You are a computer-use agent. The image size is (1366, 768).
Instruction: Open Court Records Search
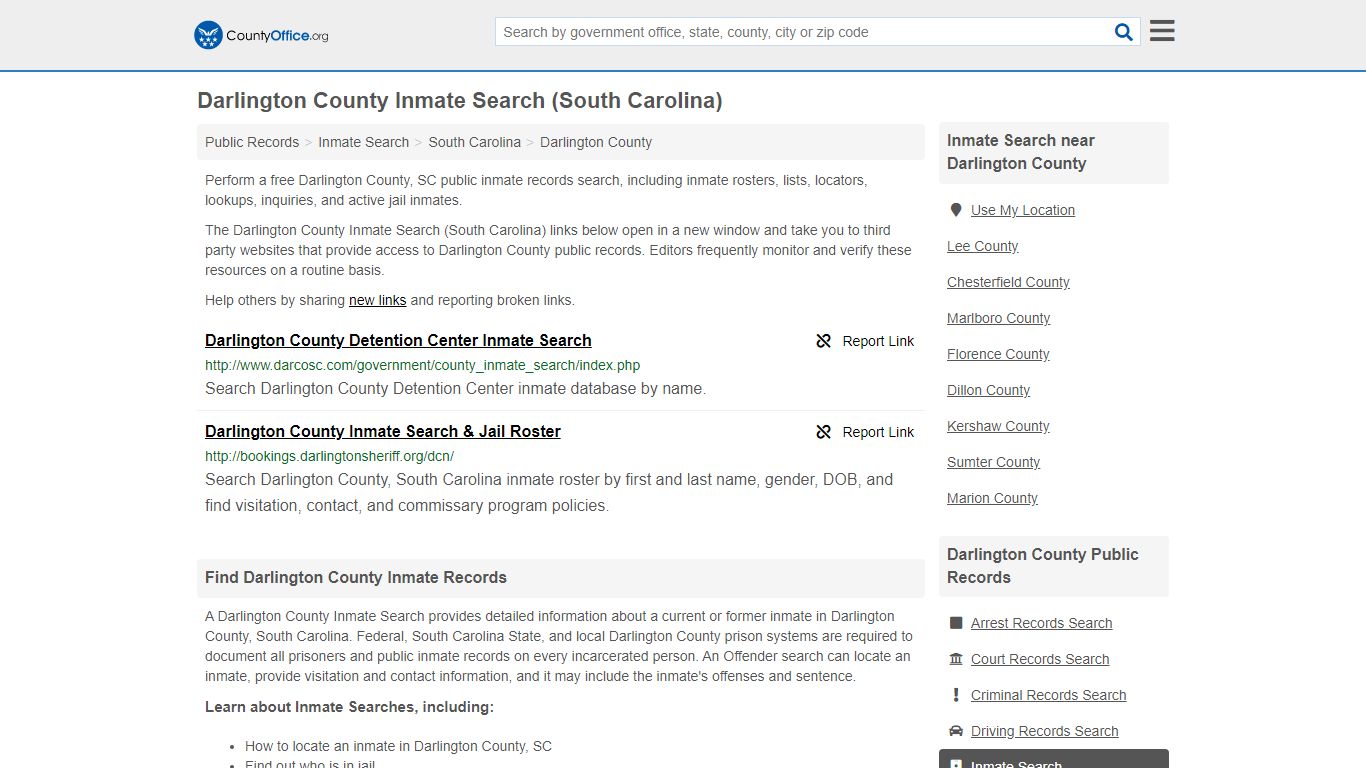[1040, 659]
